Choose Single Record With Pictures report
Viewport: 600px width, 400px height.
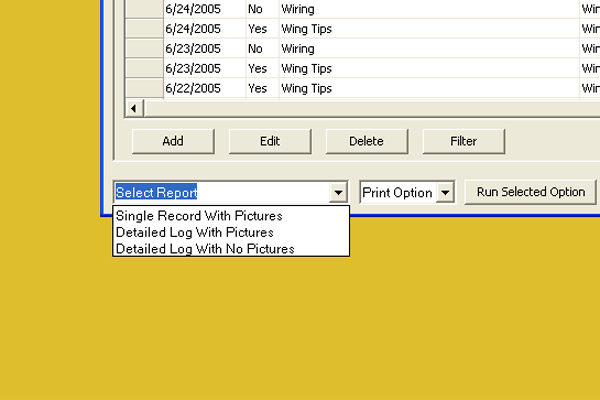coord(199,215)
